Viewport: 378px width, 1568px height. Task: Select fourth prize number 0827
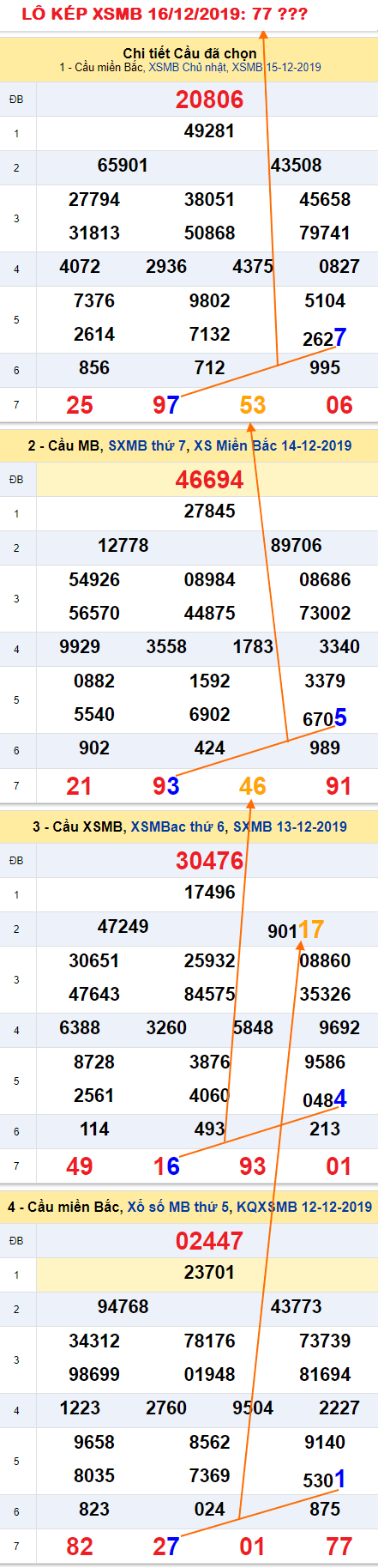[339, 266]
